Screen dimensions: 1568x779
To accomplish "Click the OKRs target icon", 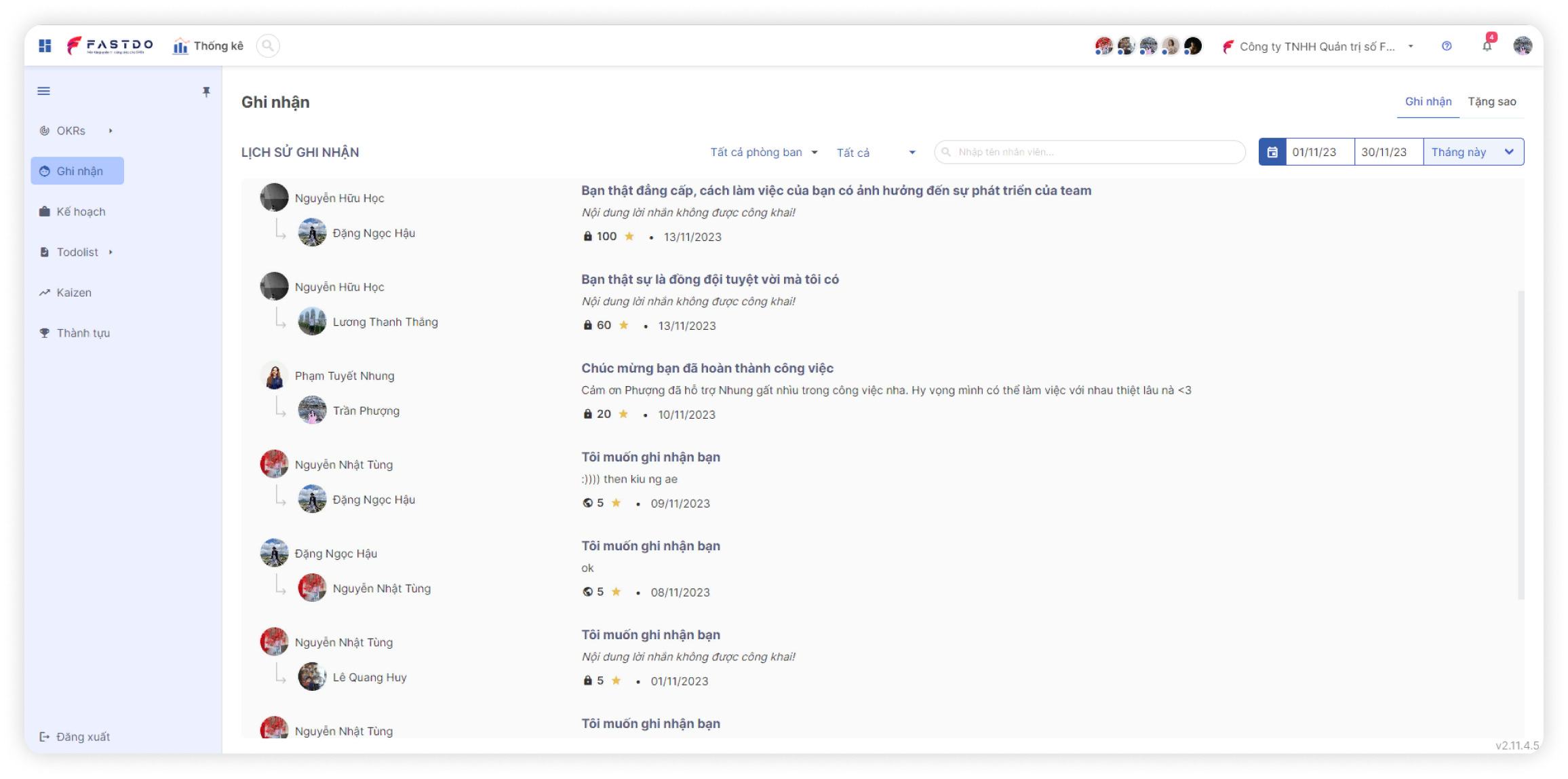I will 45,130.
